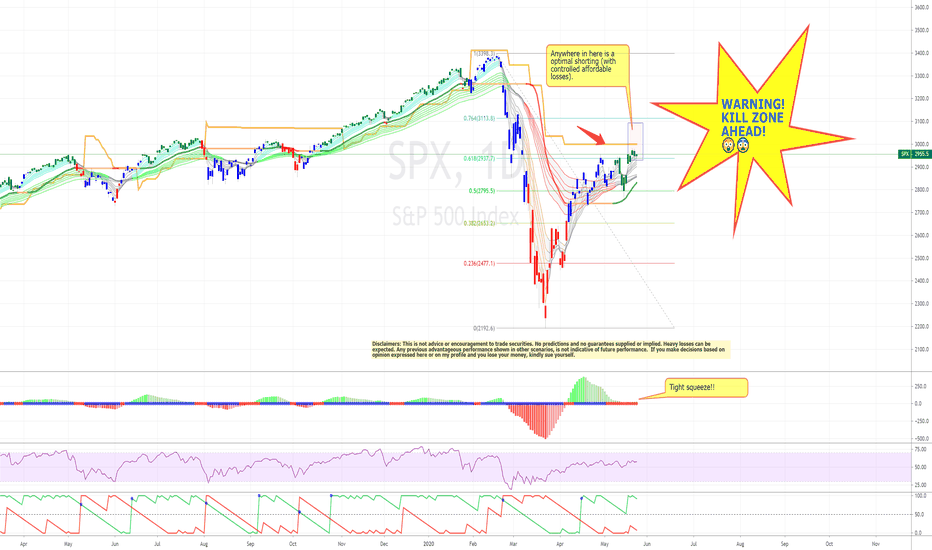Click the Fibonacci label 1(3398.3)
Screen dimensions: 932x550
point(484,54)
